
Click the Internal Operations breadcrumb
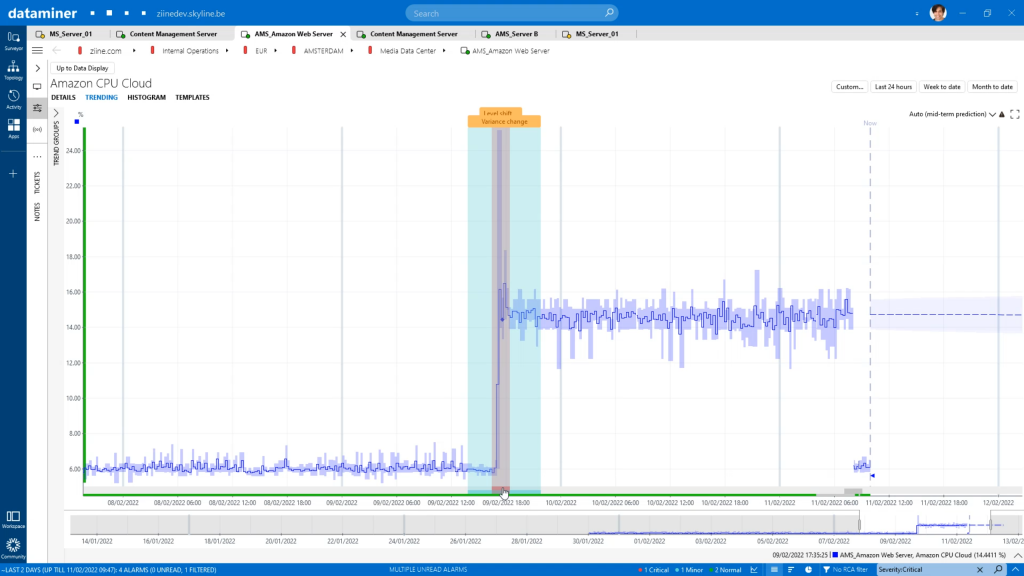point(190,50)
